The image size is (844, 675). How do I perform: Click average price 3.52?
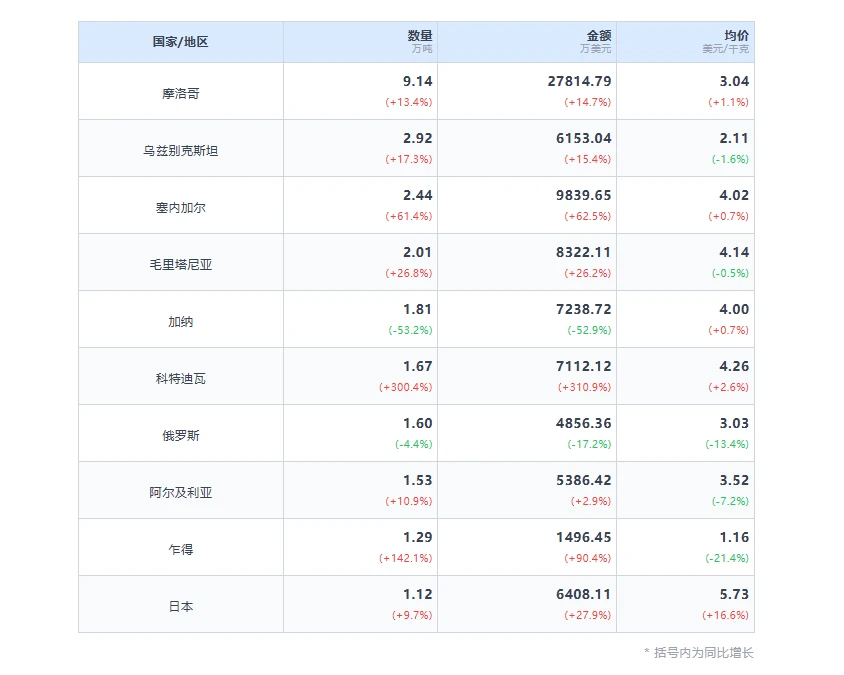[x=734, y=481]
